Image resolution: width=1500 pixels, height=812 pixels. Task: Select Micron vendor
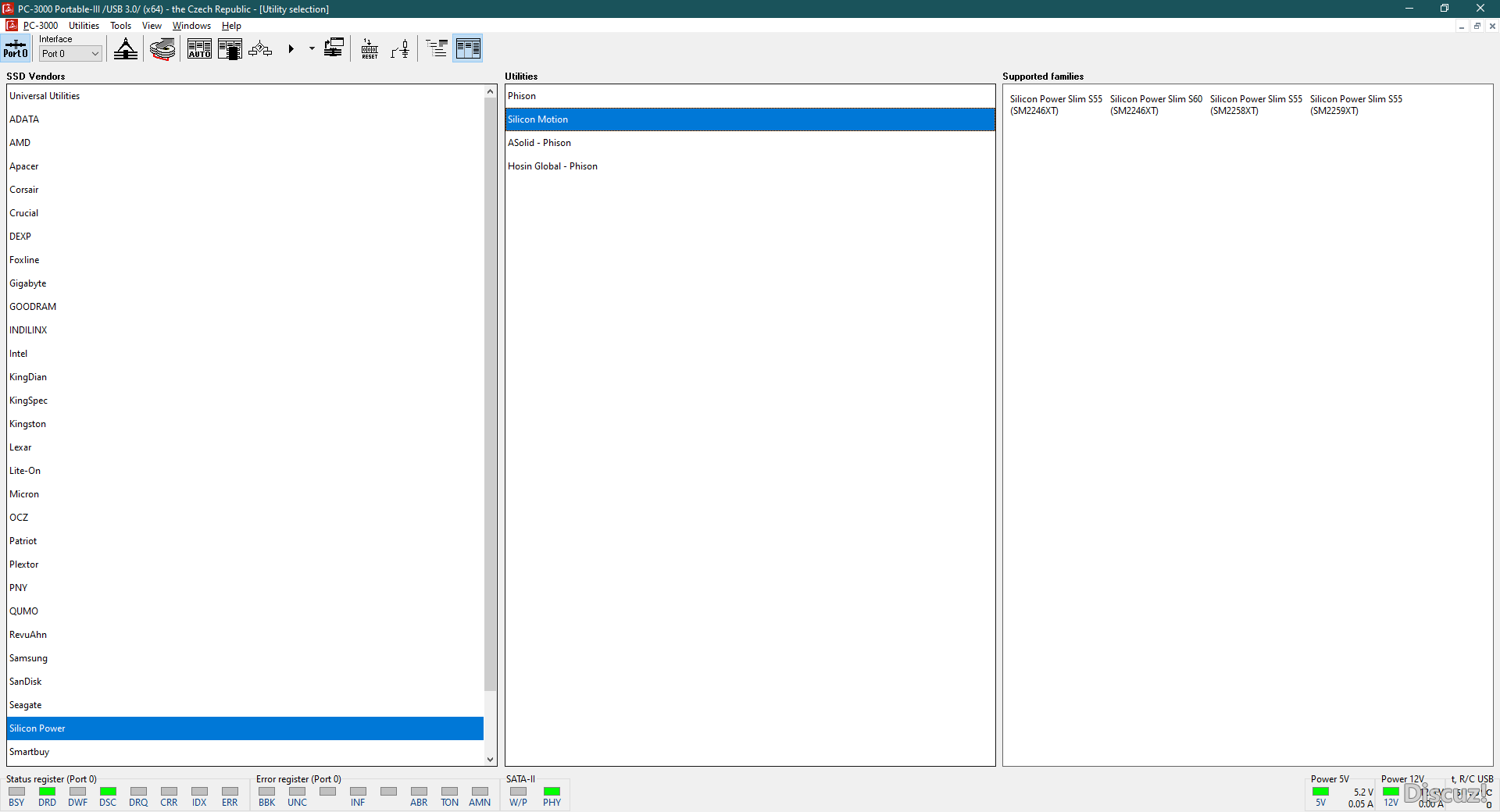[x=245, y=494]
